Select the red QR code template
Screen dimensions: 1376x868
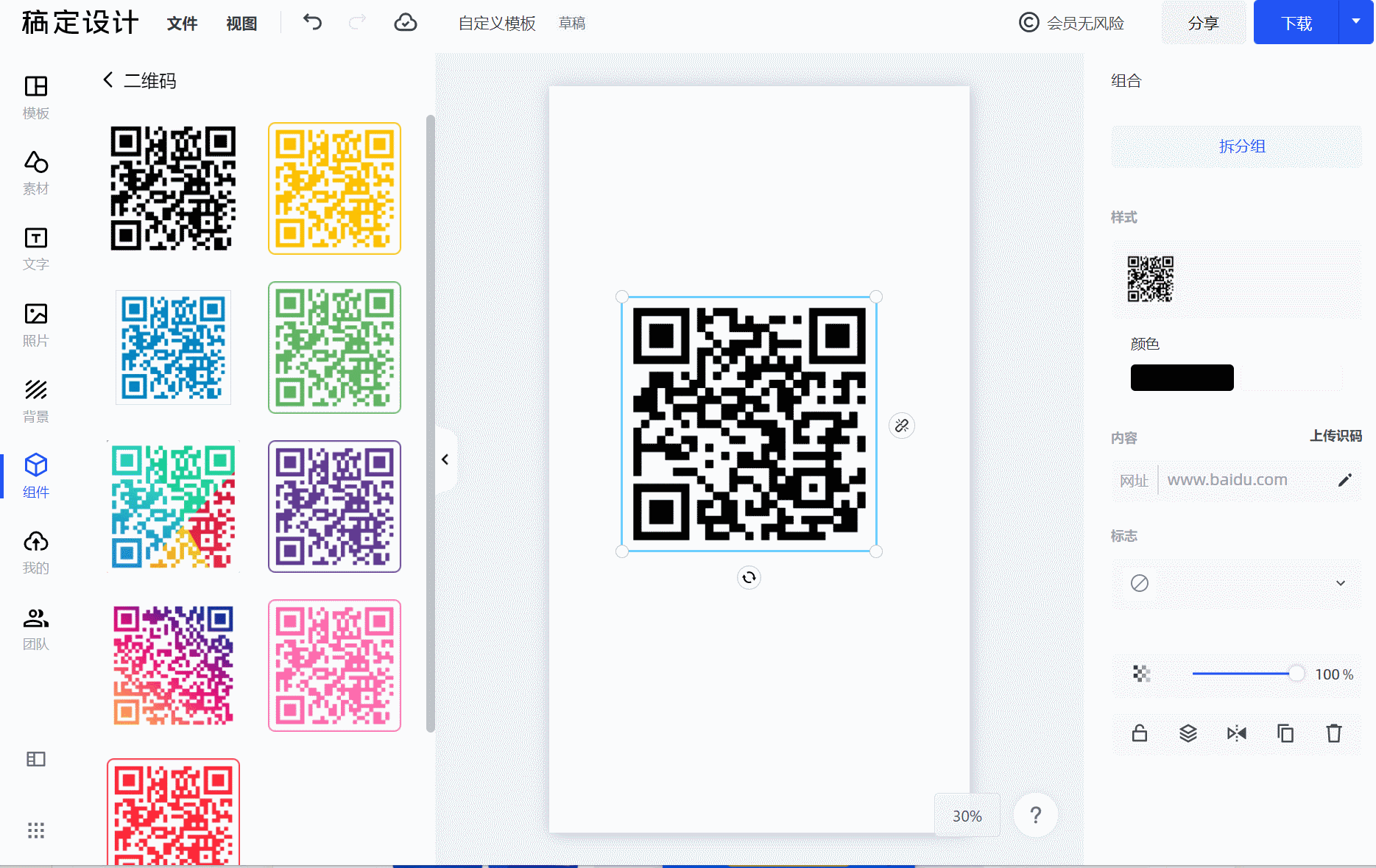pos(173,812)
